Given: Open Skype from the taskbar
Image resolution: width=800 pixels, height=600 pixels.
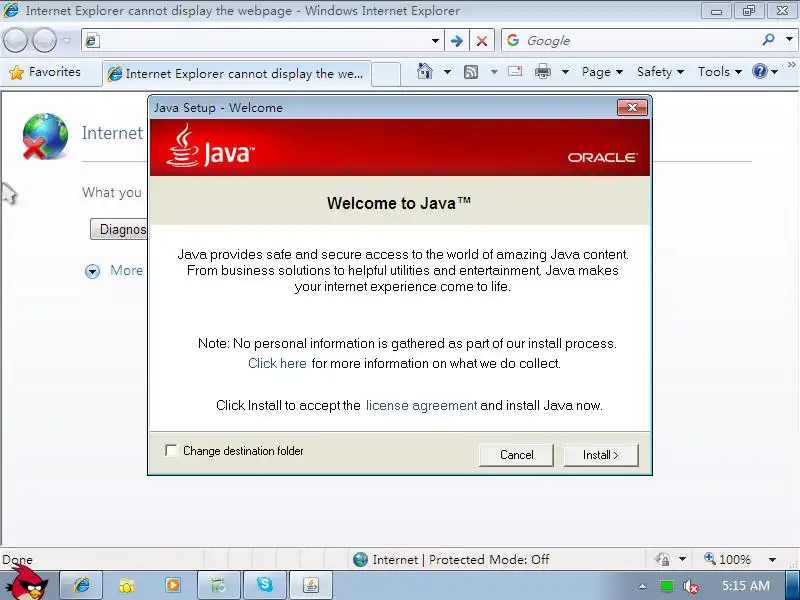Looking at the screenshot, I should [x=265, y=584].
